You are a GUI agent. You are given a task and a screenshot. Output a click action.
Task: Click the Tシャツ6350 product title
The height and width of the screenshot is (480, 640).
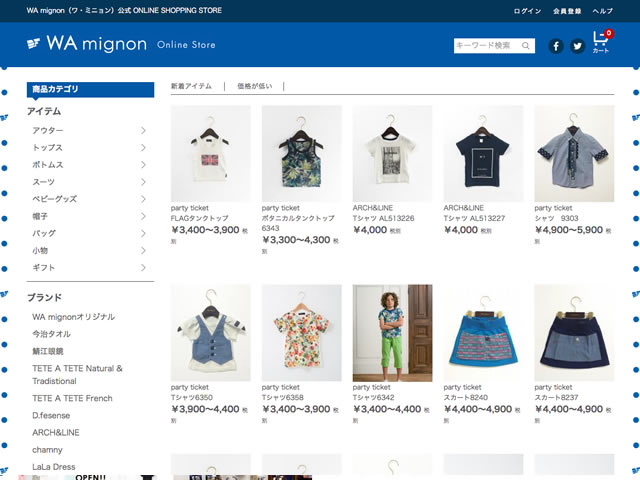192,398
